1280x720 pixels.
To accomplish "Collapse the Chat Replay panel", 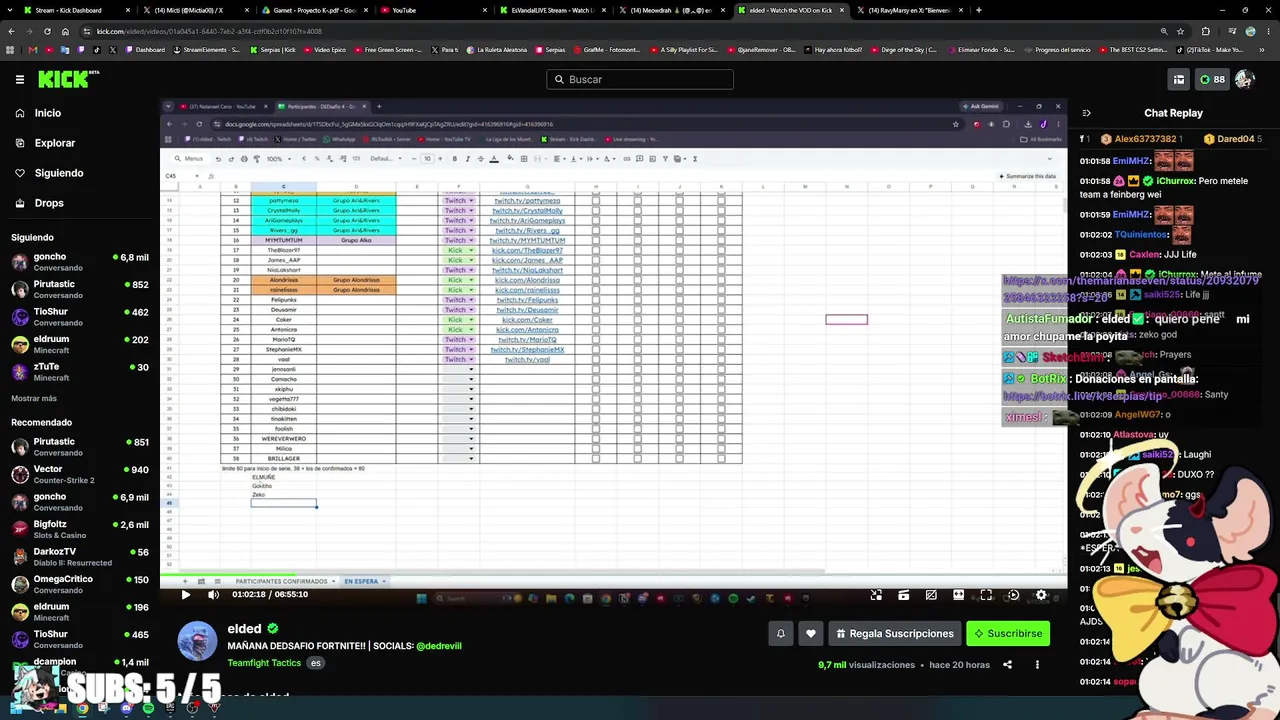I will tap(1087, 113).
